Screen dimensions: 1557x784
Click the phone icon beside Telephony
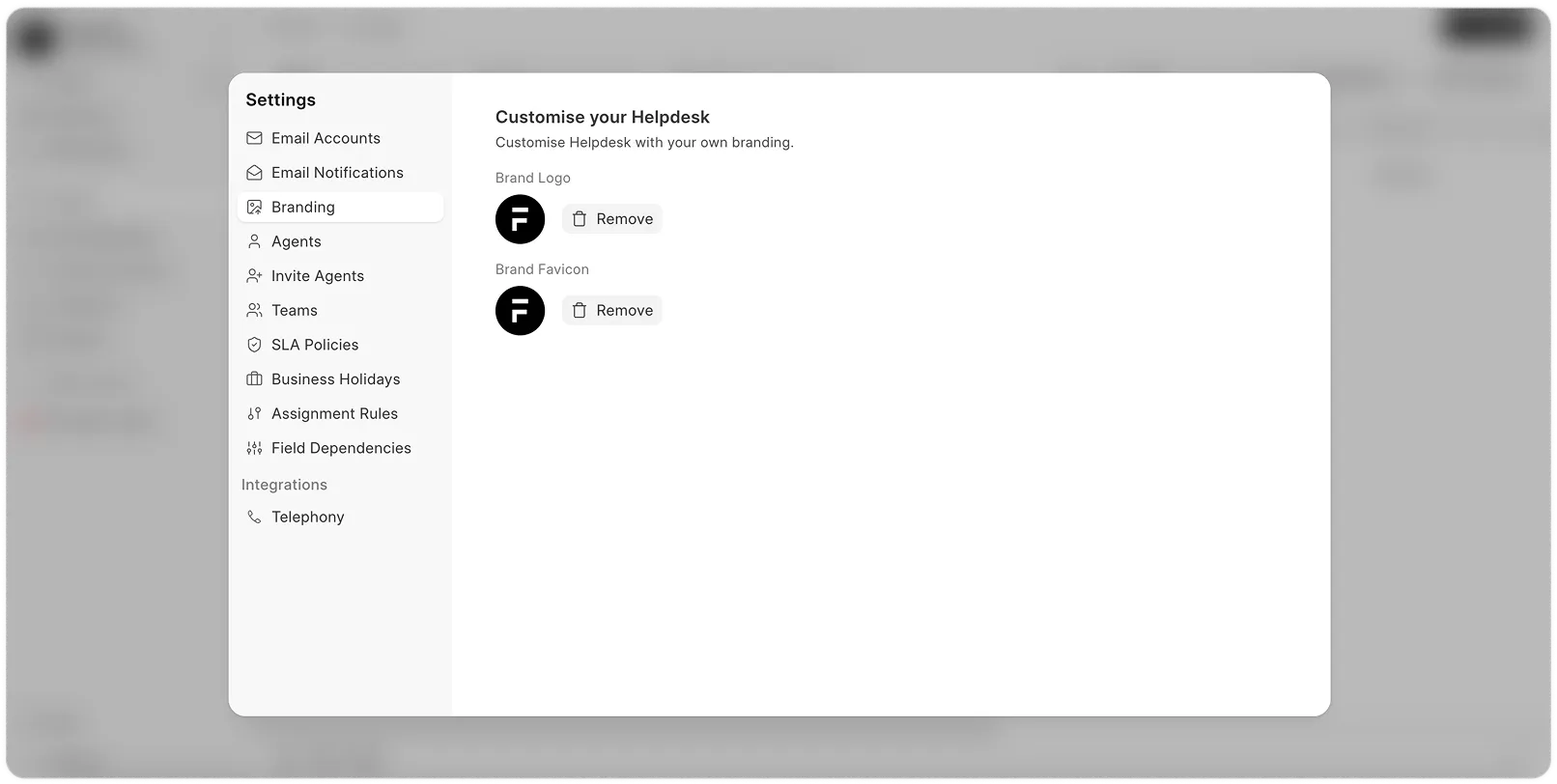254,518
